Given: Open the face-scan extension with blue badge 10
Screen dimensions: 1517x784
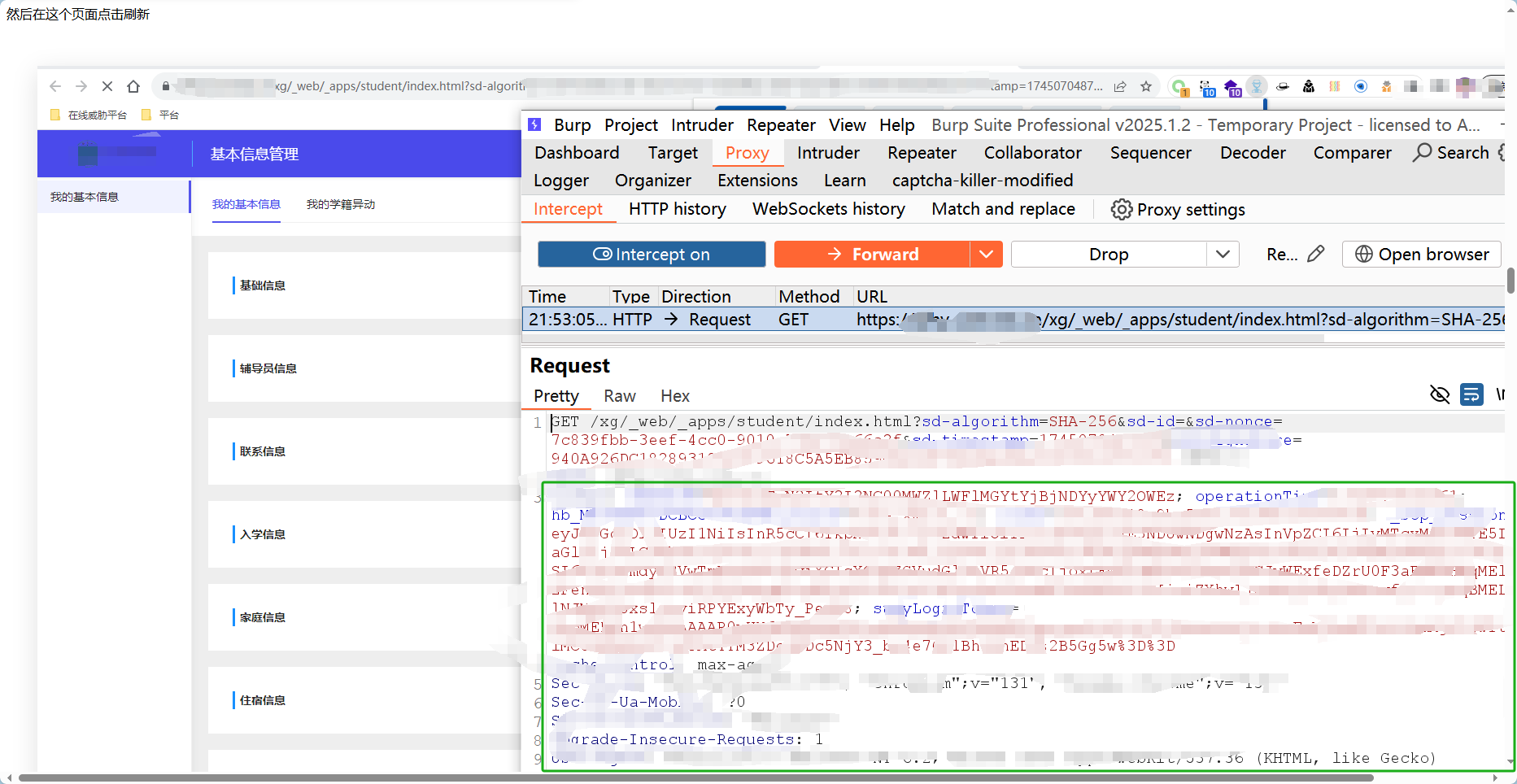Looking at the screenshot, I should 1207,87.
